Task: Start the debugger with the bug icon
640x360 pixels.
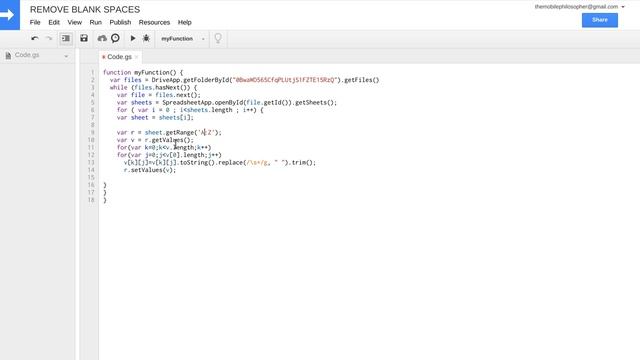Action: click(146, 38)
